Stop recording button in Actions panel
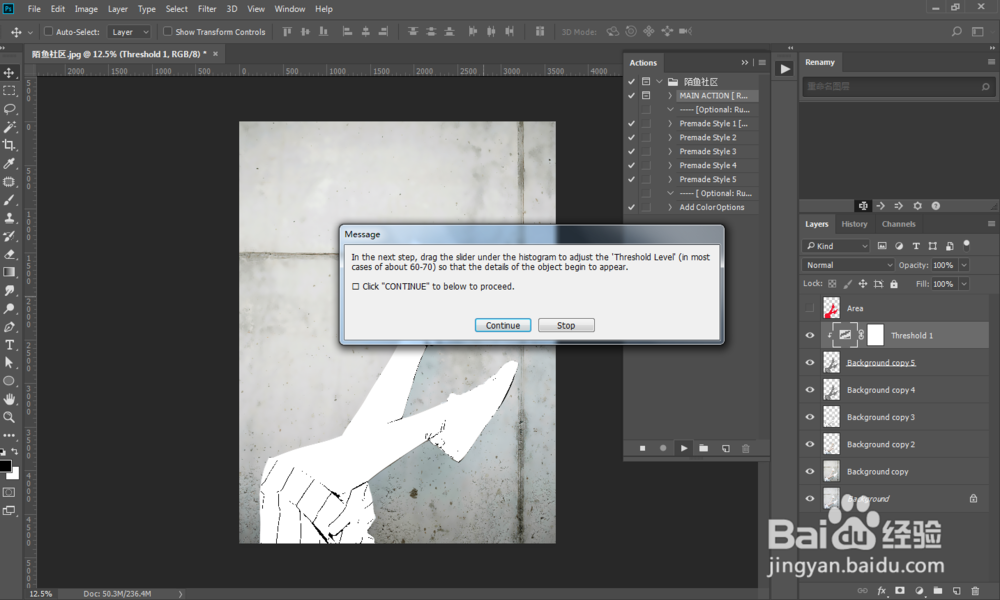This screenshot has width=1000, height=600. point(642,449)
